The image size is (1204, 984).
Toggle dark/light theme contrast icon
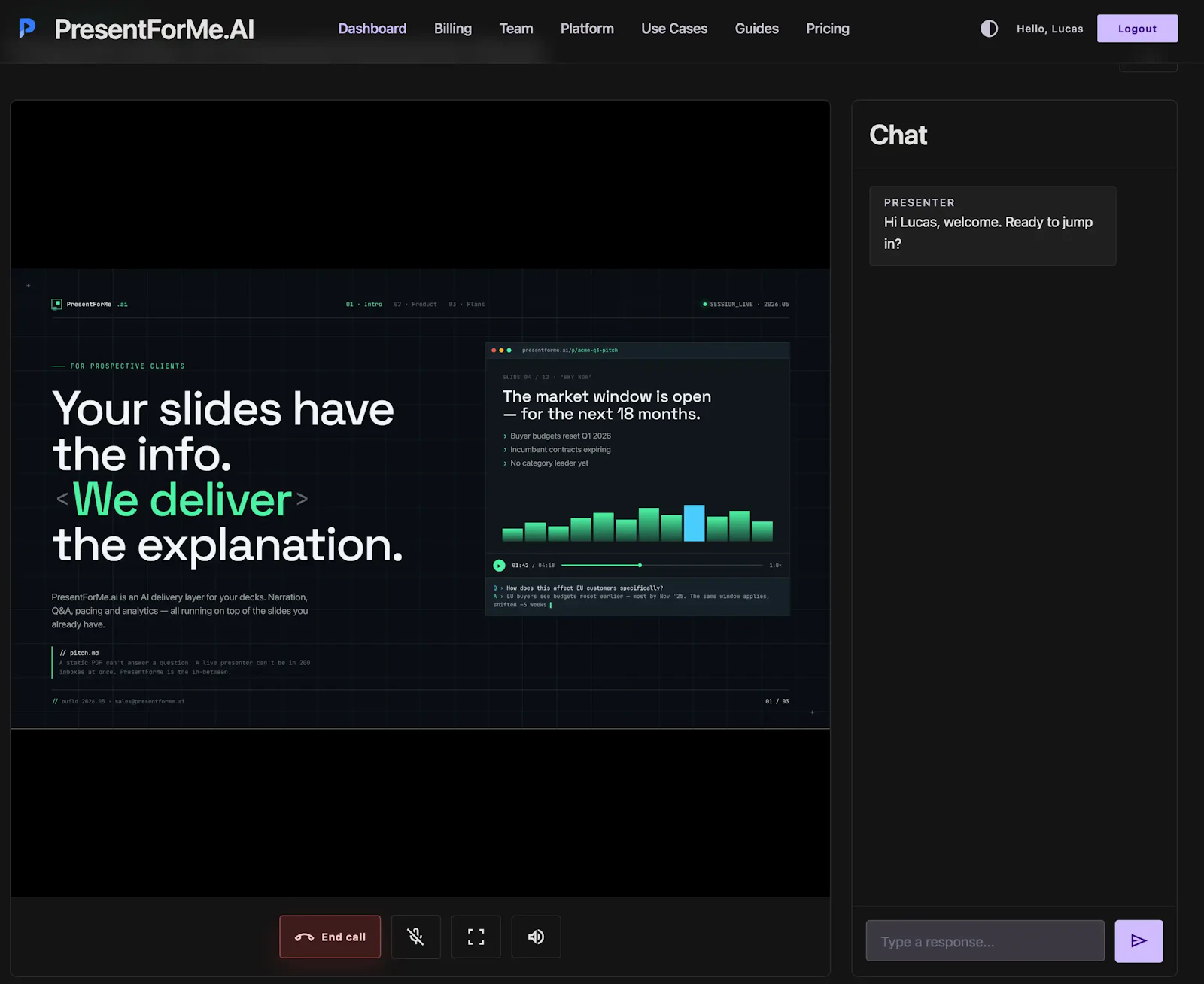pyautogui.click(x=989, y=29)
